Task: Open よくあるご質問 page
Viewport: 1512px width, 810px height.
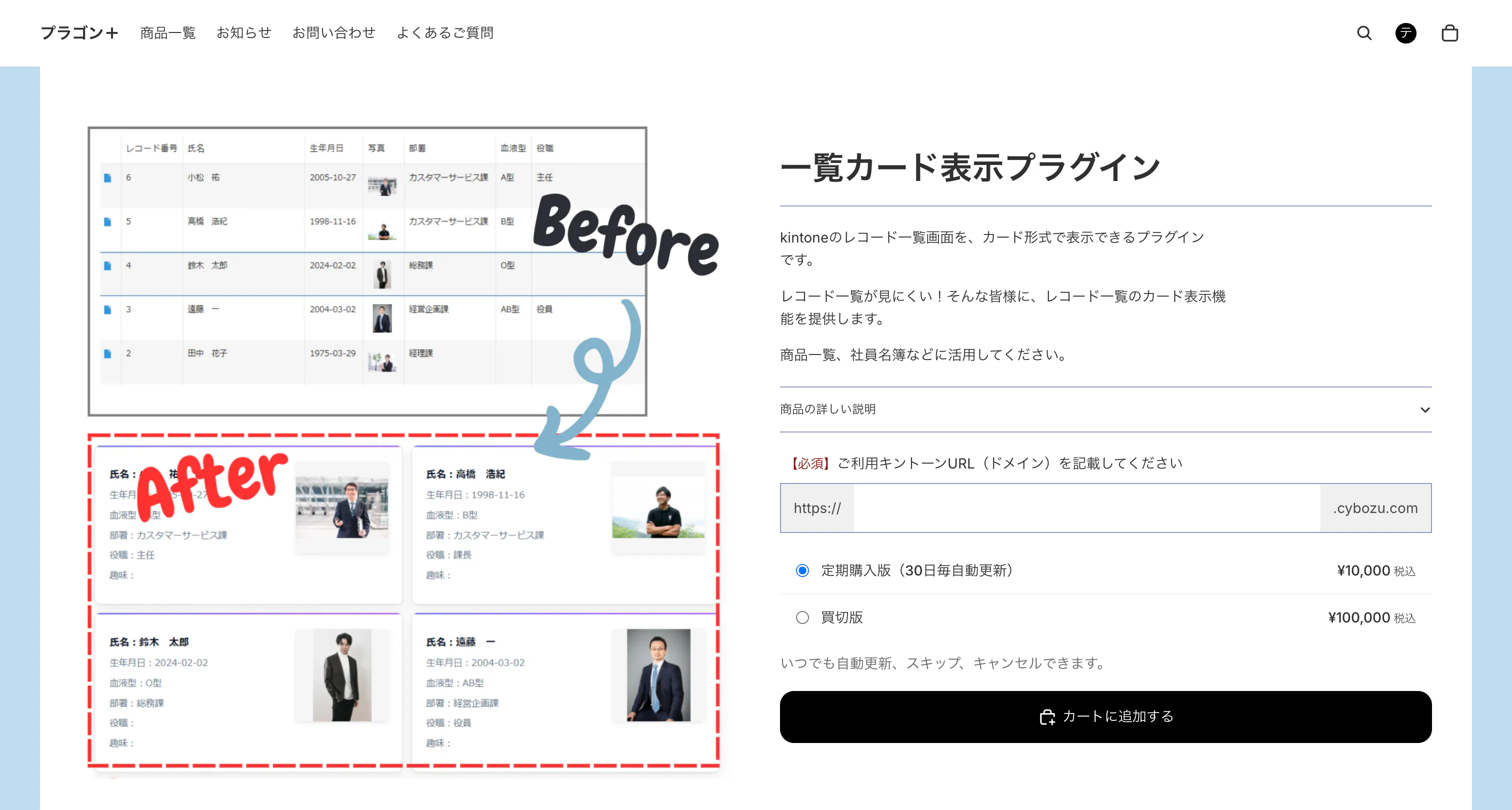Action: (445, 33)
